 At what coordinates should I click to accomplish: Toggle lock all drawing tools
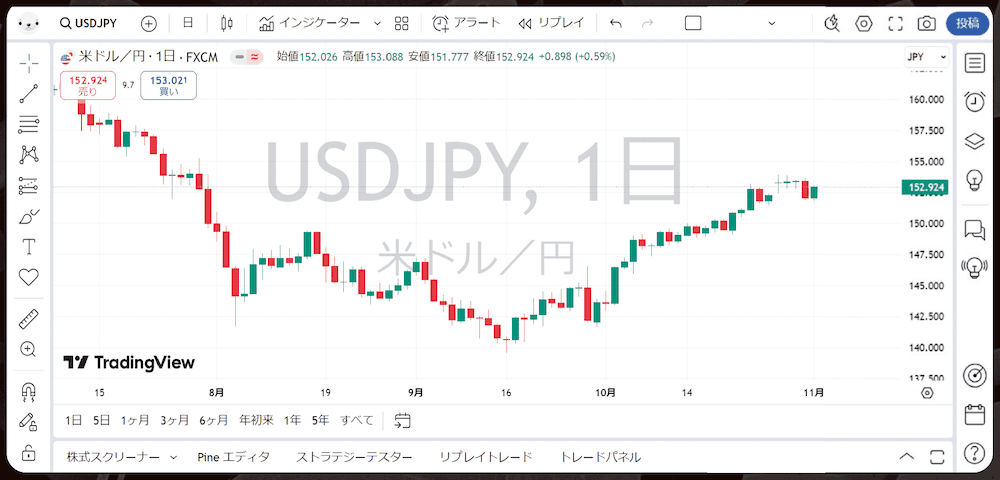pos(29,453)
